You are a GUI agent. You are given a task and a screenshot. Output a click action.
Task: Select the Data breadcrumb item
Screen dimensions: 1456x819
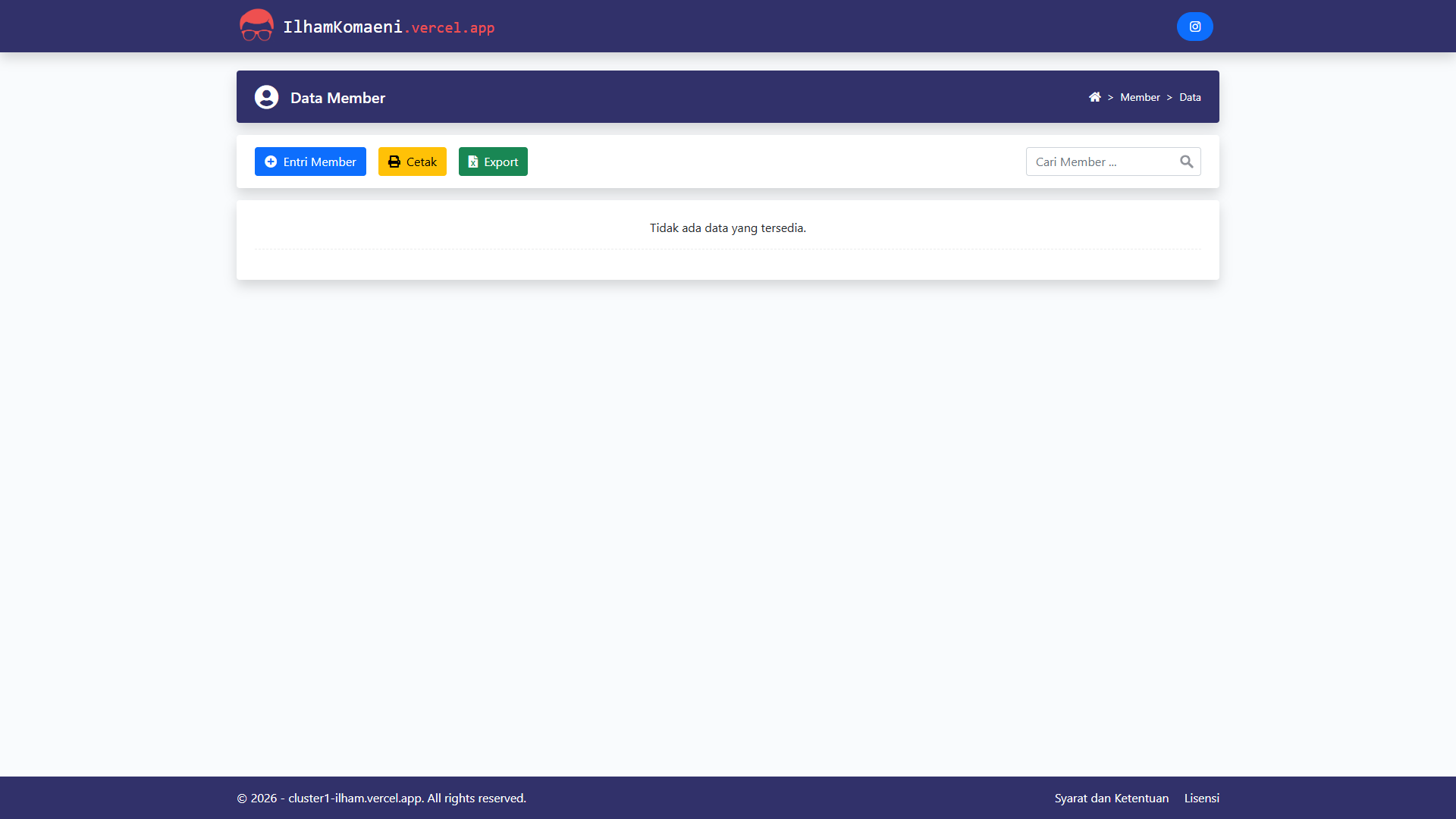[1190, 97]
